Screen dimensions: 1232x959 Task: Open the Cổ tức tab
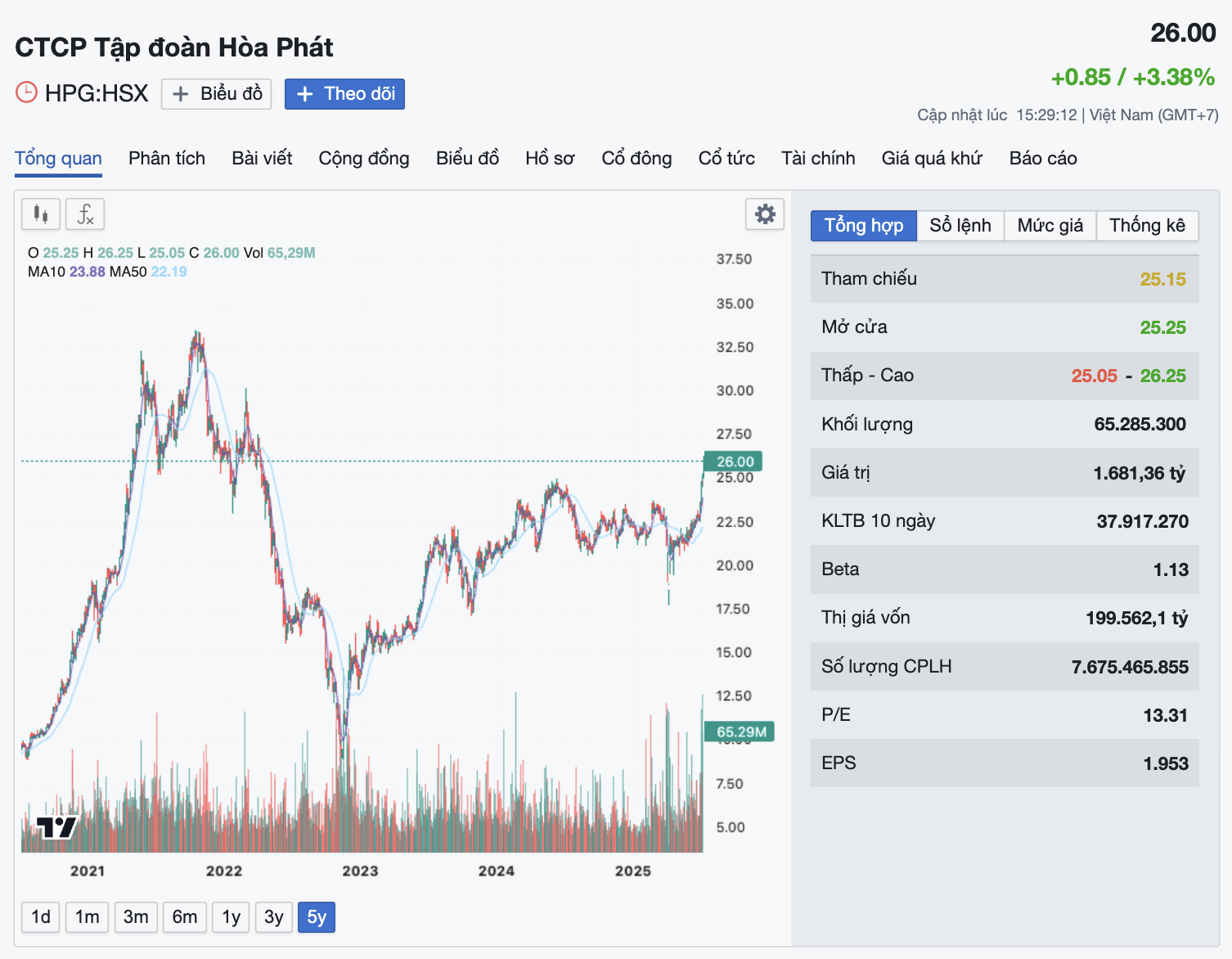pyautogui.click(x=726, y=158)
